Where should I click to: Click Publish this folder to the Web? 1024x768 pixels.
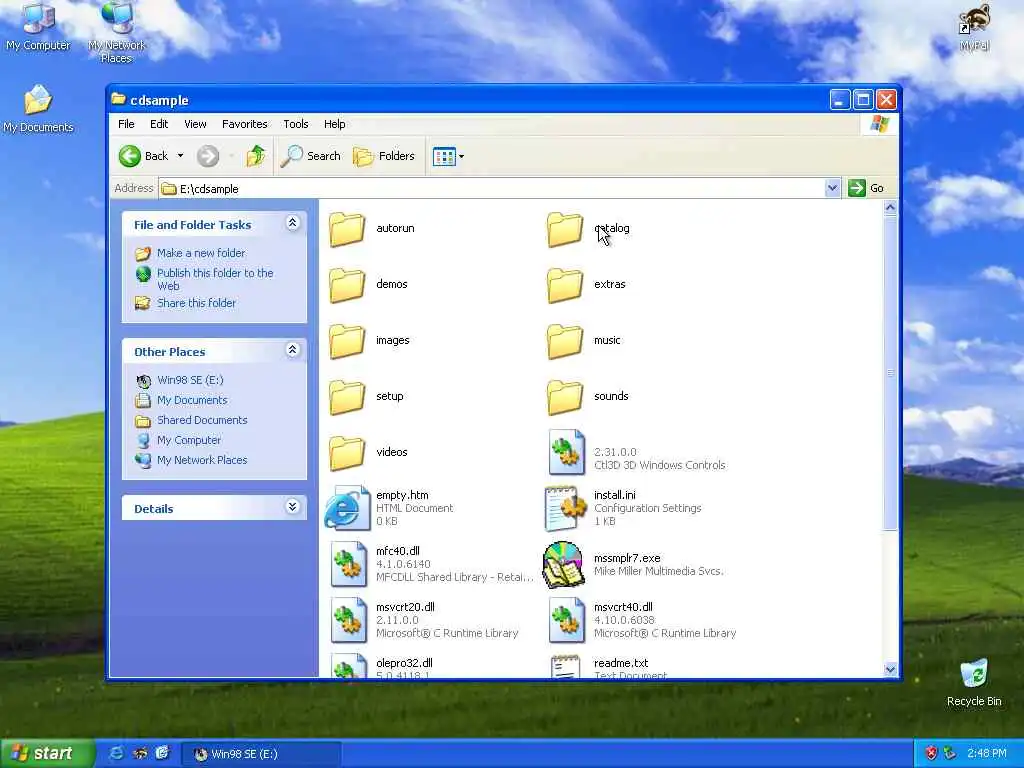pyautogui.click(x=215, y=280)
